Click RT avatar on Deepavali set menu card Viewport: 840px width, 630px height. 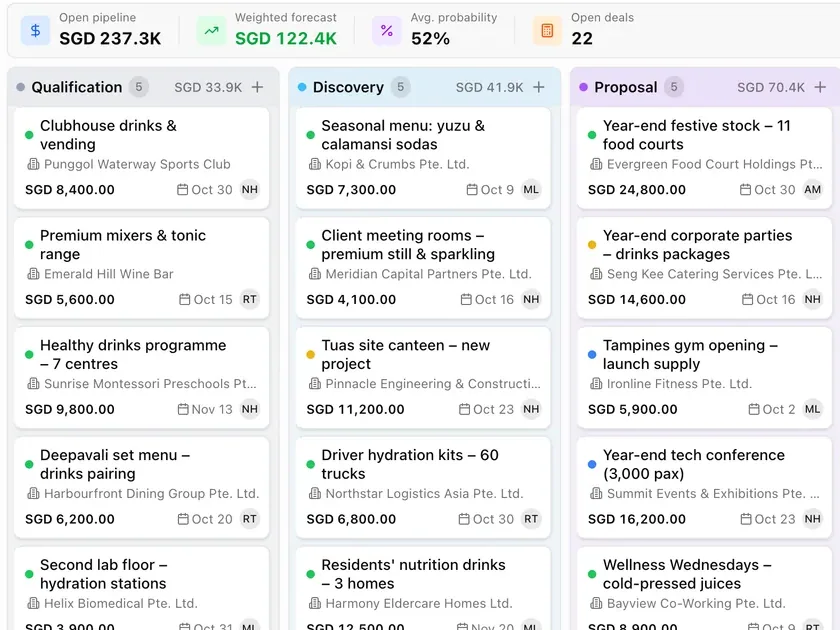(x=250, y=519)
